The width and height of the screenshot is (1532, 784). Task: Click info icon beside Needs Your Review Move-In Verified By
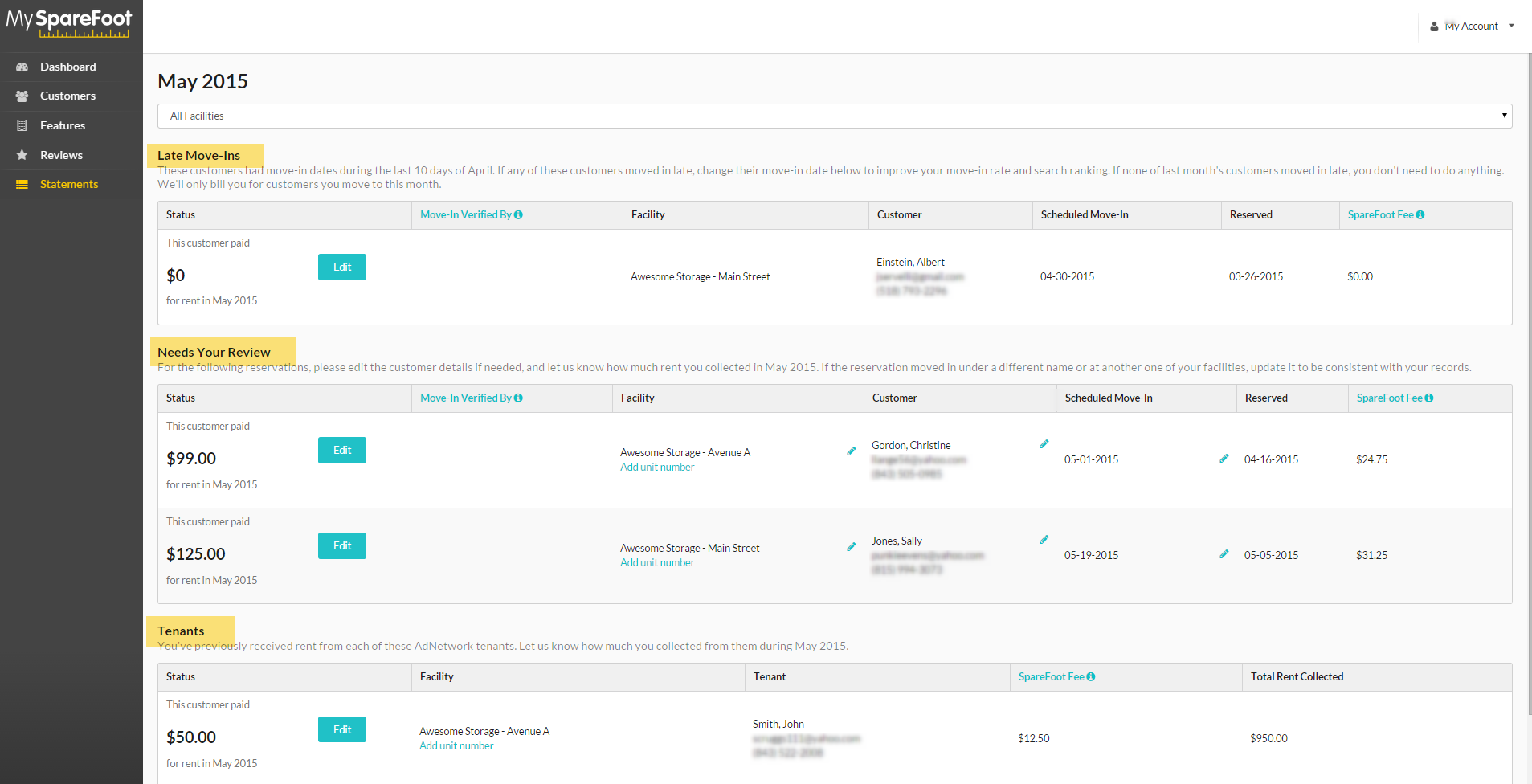tap(518, 398)
